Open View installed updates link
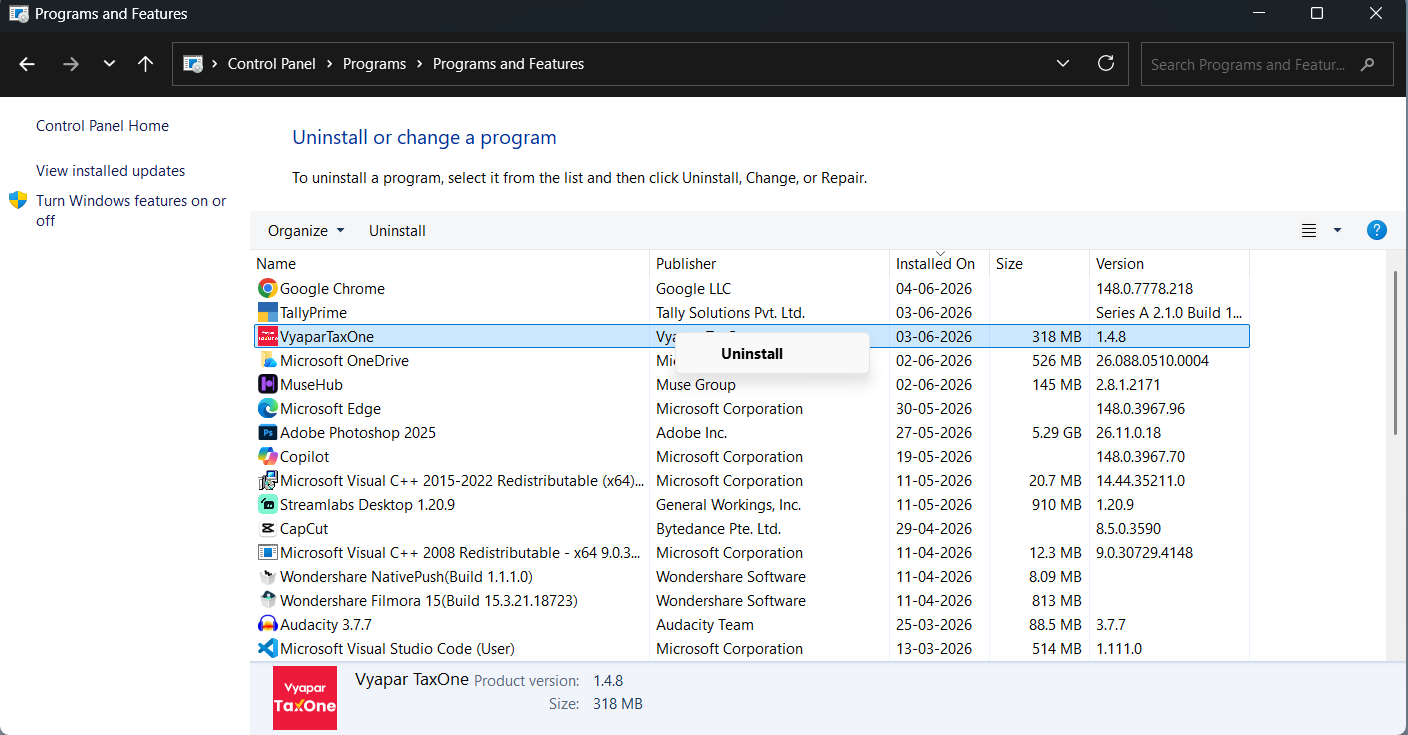Image resolution: width=1408 pixels, height=735 pixels. 110,171
